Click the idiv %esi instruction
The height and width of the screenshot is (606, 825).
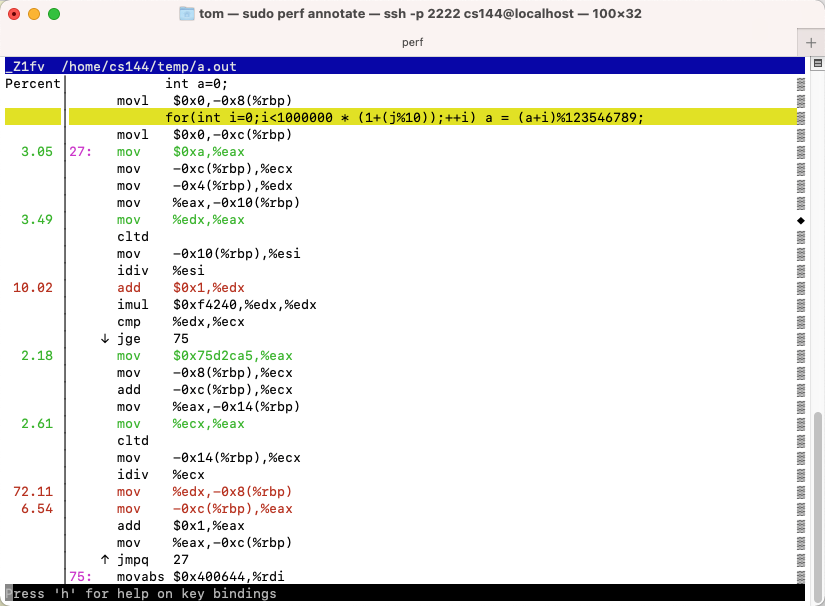[160, 271]
